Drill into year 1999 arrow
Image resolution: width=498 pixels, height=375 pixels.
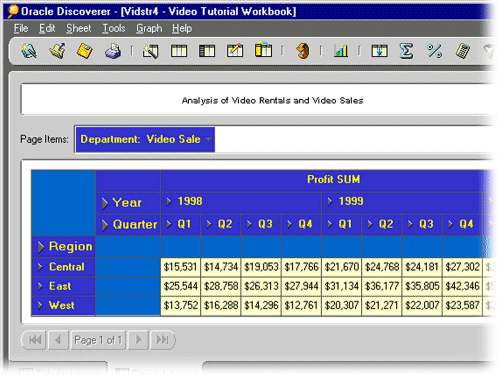coord(330,201)
